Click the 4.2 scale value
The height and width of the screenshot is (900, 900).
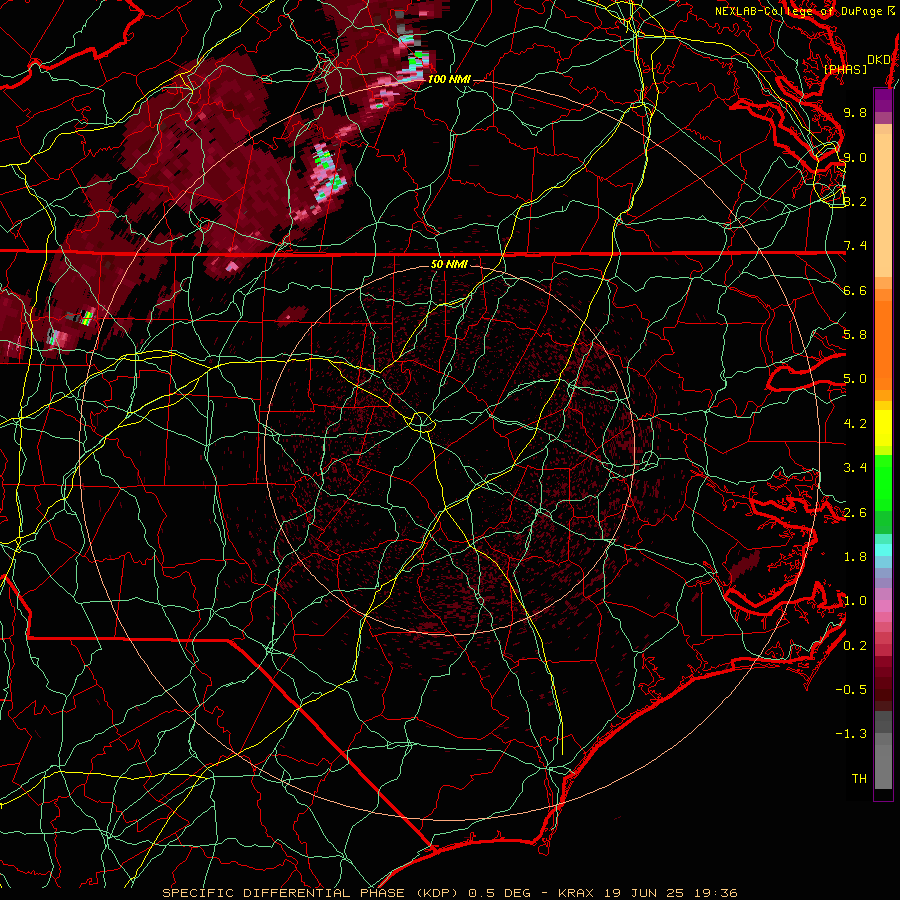pos(855,424)
